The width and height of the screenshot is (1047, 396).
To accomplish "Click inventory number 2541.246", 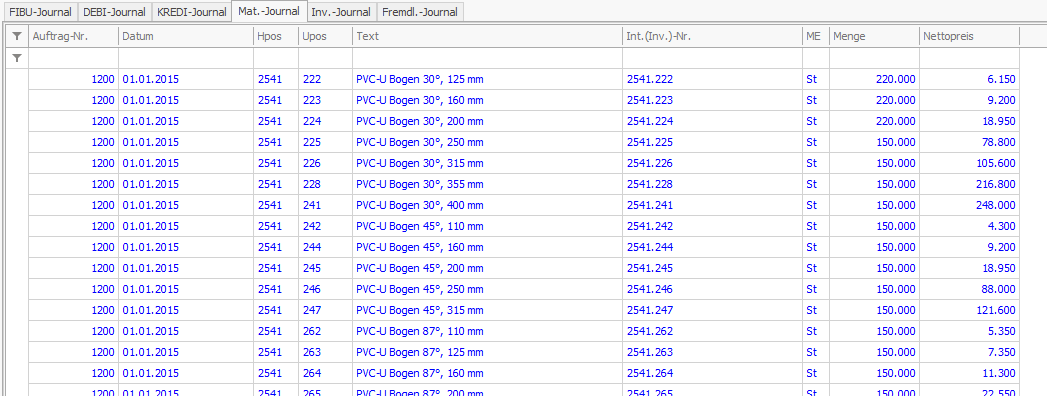I will pos(650,289).
